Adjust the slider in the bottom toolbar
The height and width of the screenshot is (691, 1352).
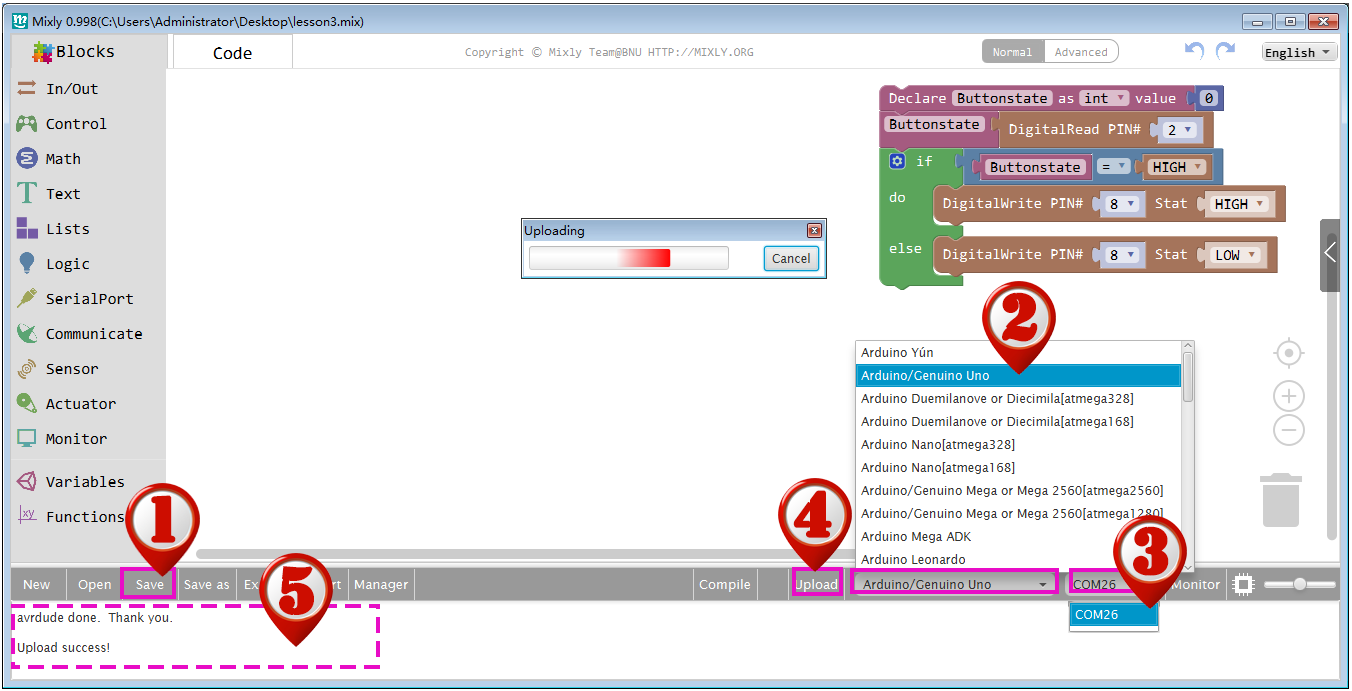1299,584
